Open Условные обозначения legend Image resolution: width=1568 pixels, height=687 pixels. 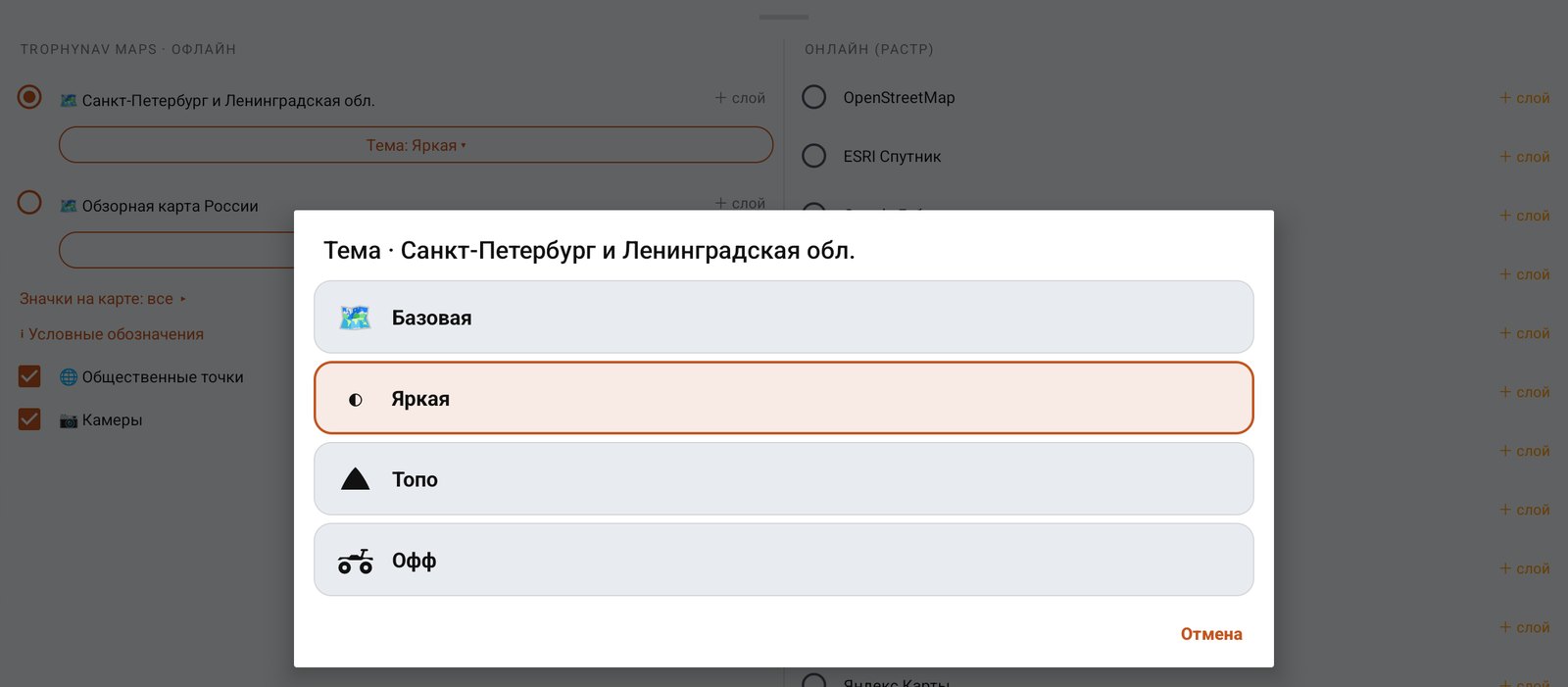pos(112,334)
